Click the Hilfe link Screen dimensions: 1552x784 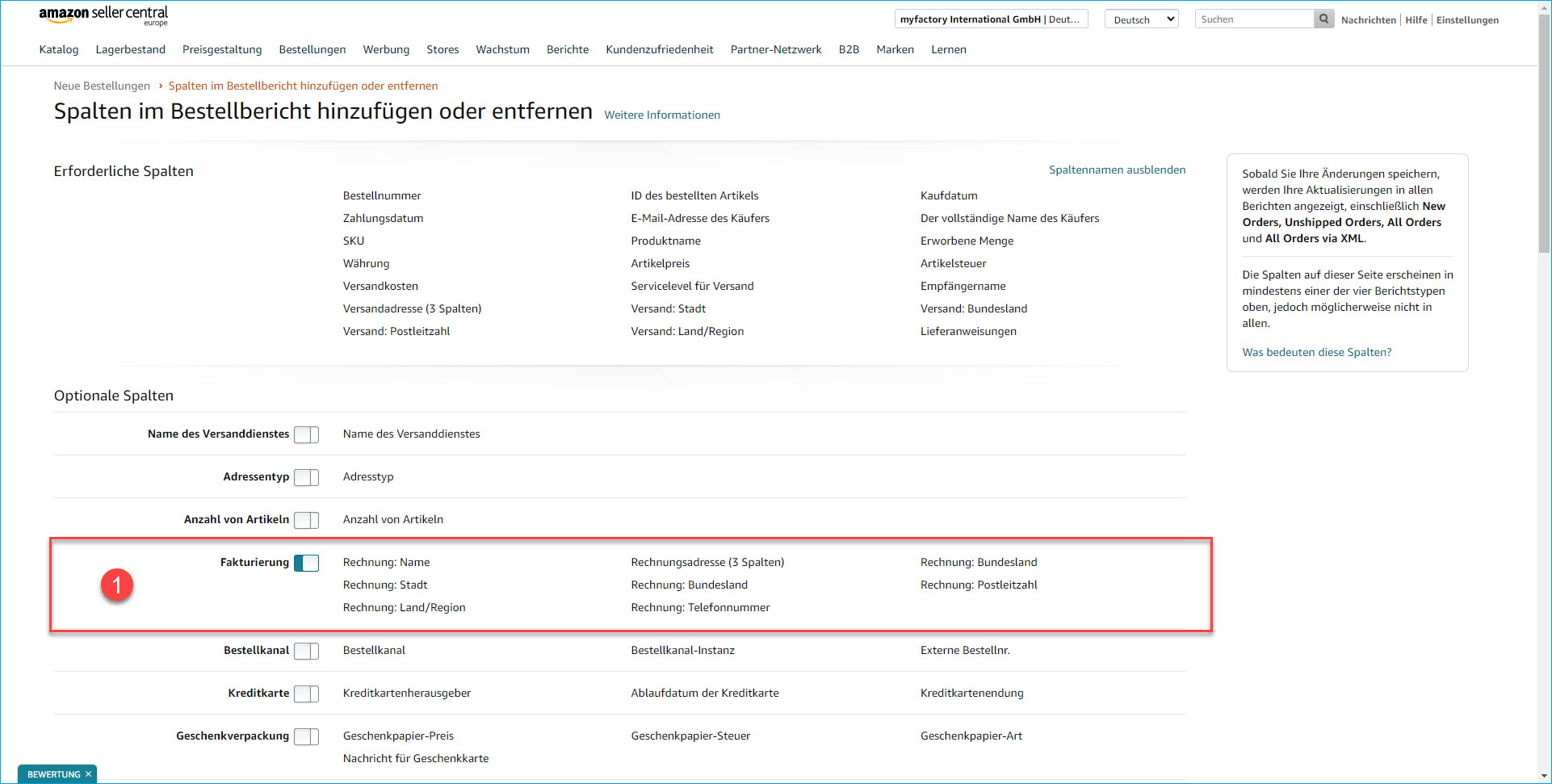[1416, 20]
